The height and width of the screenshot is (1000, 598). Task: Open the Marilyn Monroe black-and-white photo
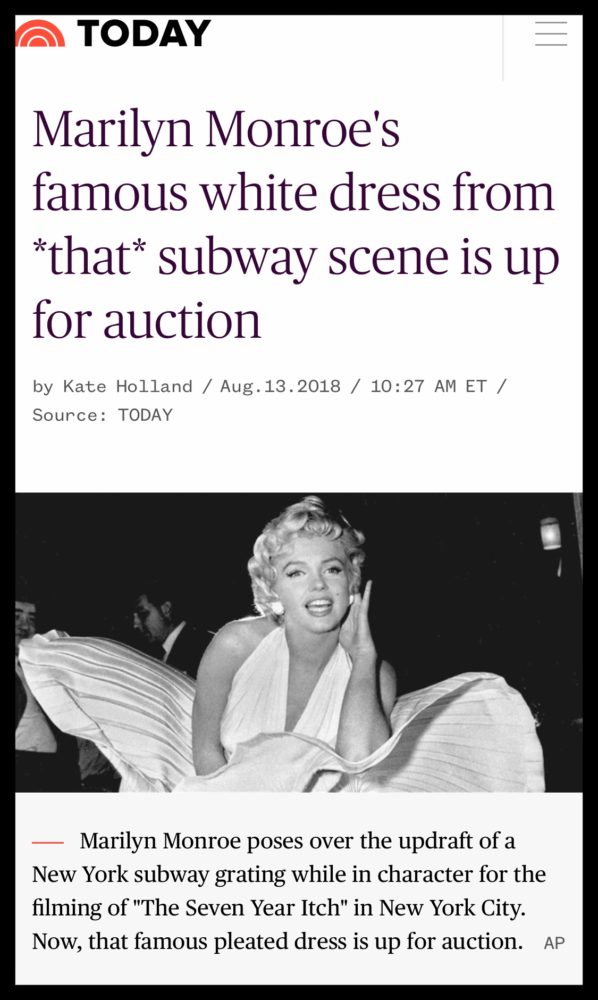click(299, 642)
